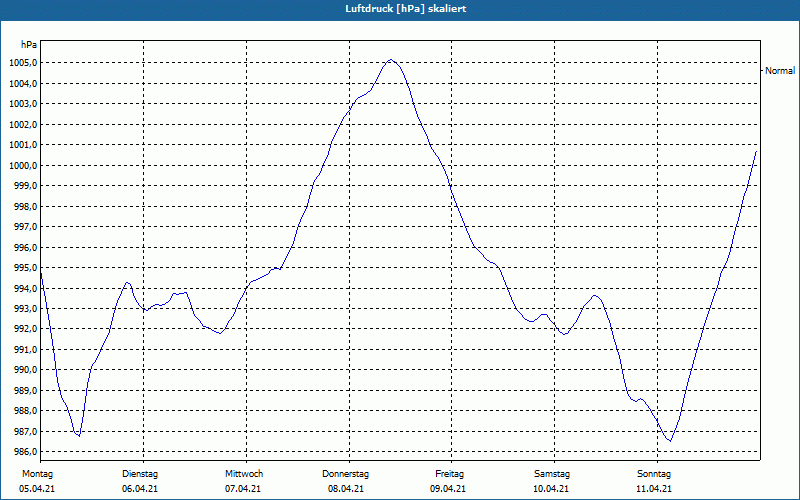Click the date '11.04.21'
This screenshot has width=800, height=500.
tap(654, 489)
